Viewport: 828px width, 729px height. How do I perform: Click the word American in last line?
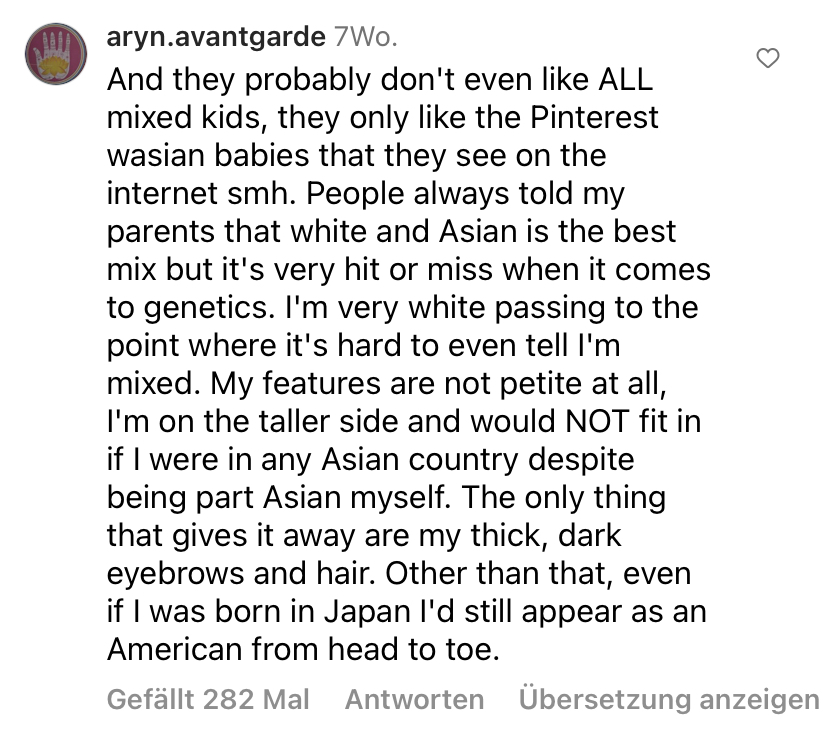pyautogui.click(x=174, y=649)
